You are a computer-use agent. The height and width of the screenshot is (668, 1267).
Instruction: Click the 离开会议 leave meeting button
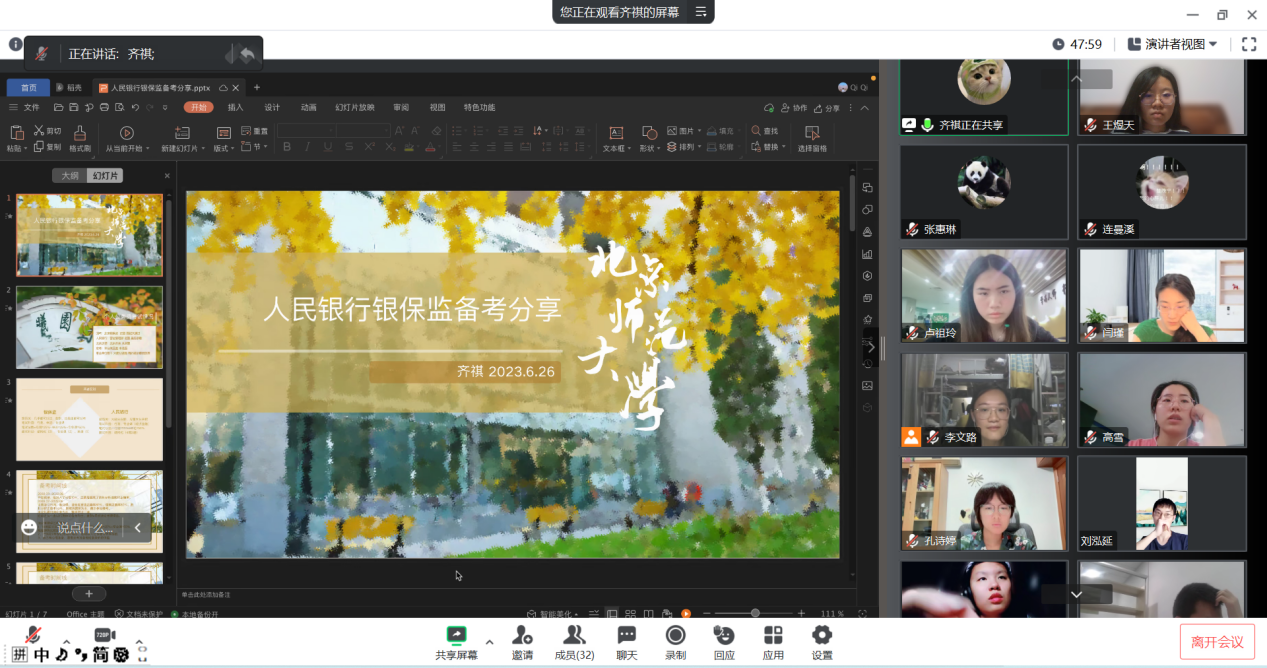coord(1217,642)
